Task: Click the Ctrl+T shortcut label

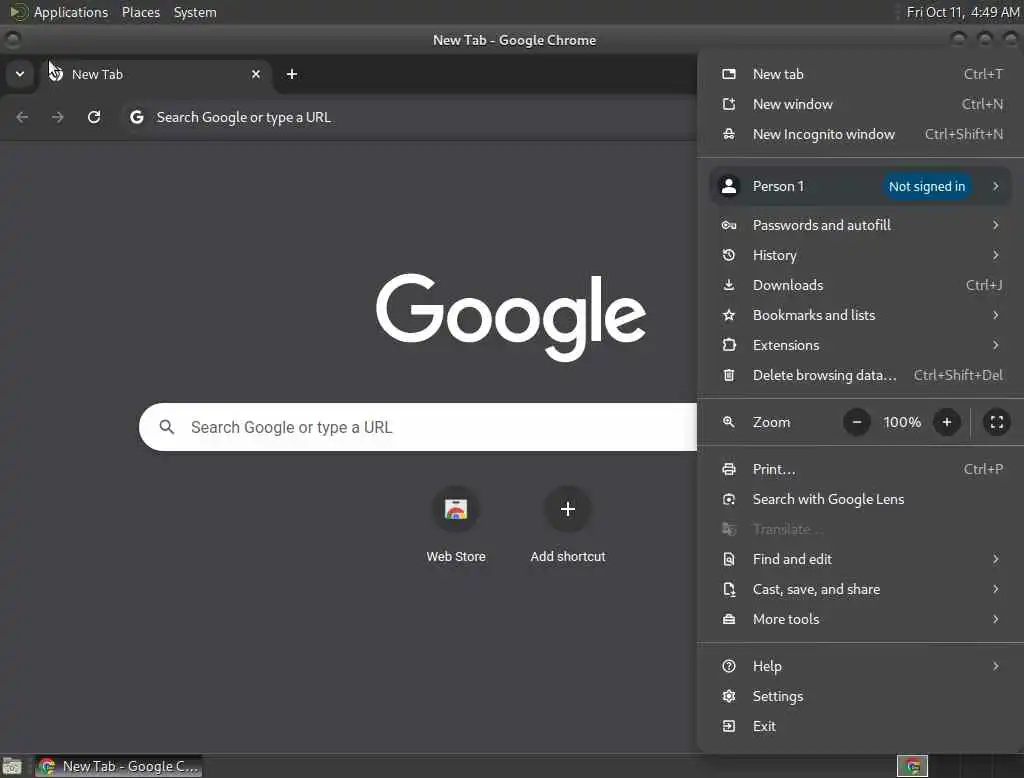Action: click(x=984, y=74)
